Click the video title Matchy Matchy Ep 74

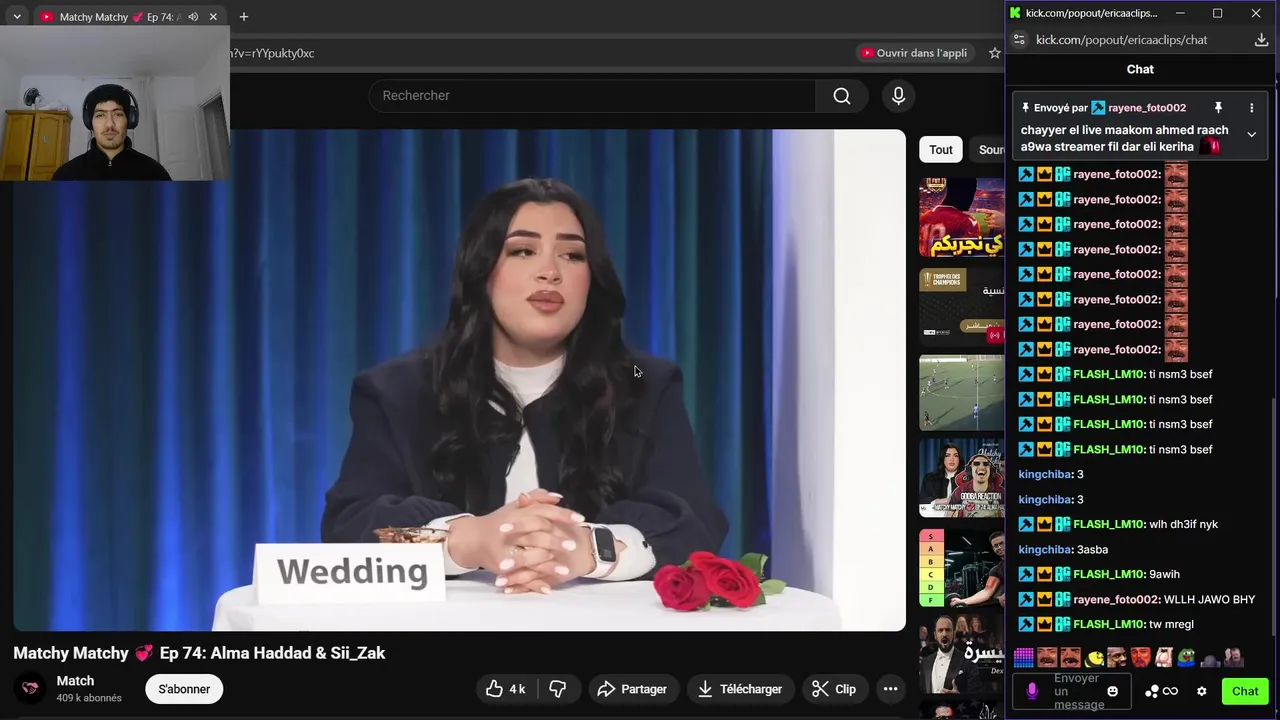pyautogui.click(x=199, y=653)
